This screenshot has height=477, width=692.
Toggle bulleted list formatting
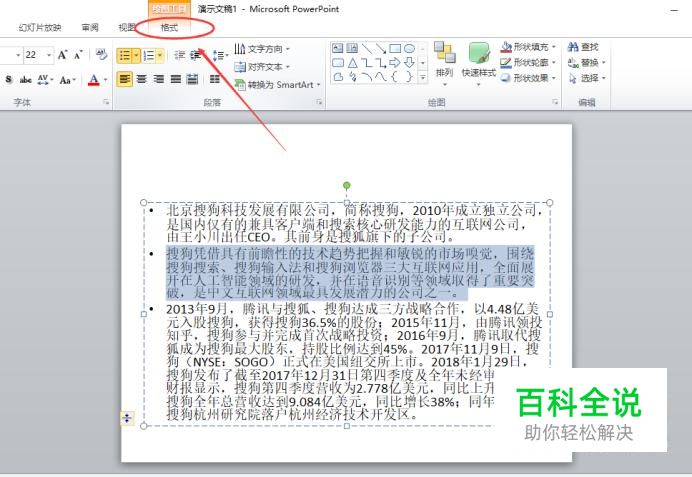(125, 55)
